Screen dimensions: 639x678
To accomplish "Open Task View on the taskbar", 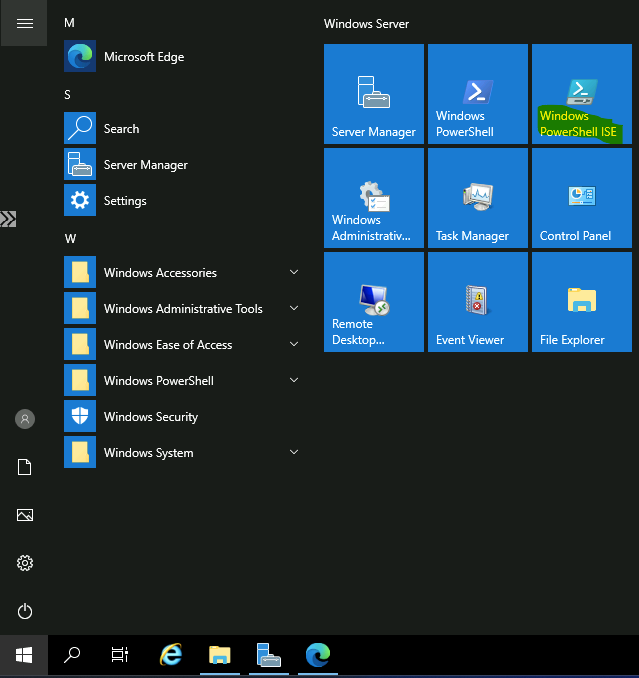I will point(120,655).
